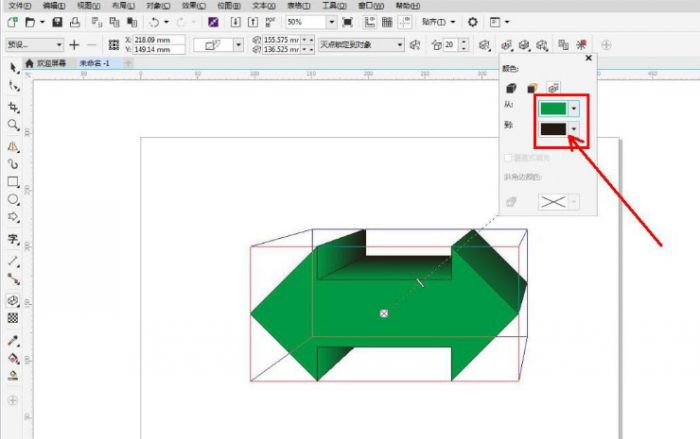Click the Print icon in the toolbar
The height and width of the screenshot is (439, 700).
75,22
